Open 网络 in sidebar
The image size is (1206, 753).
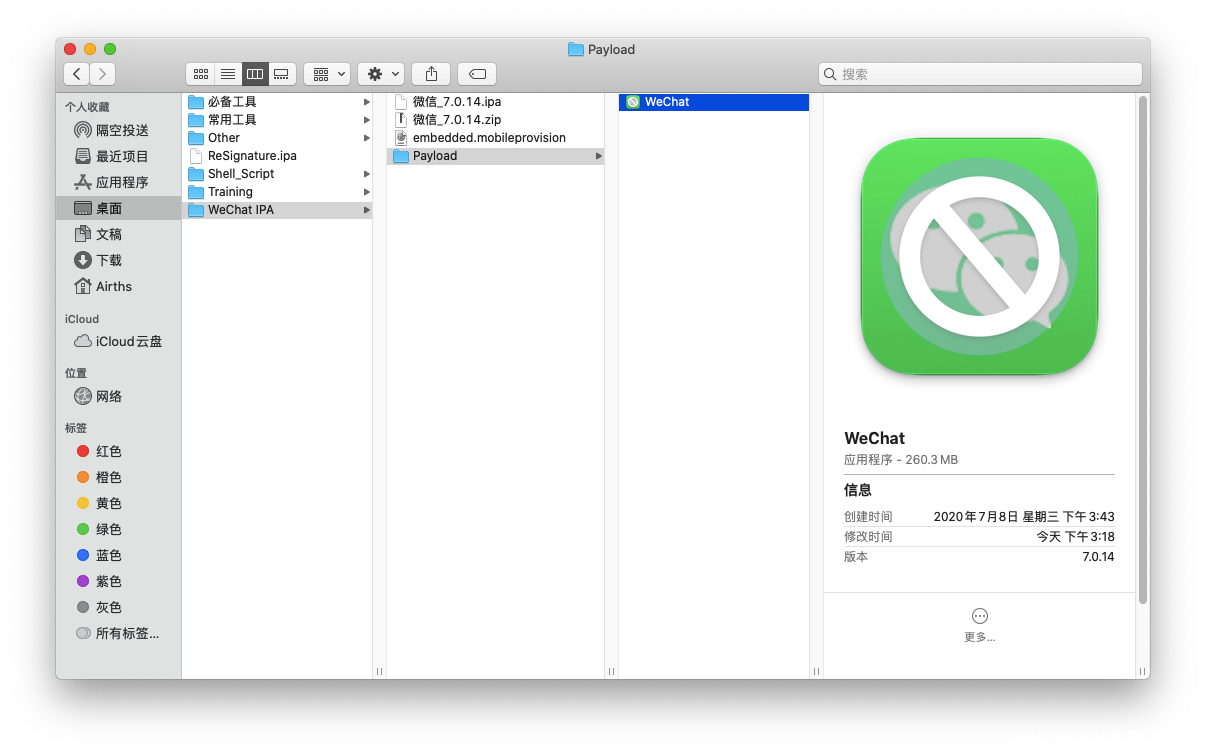(119, 396)
